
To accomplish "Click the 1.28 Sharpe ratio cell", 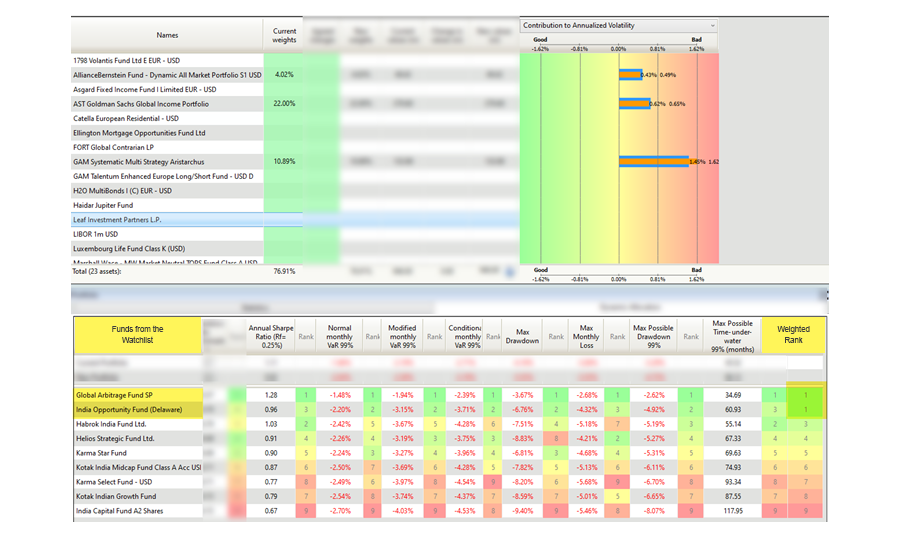I will pyautogui.click(x=271, y=395).
